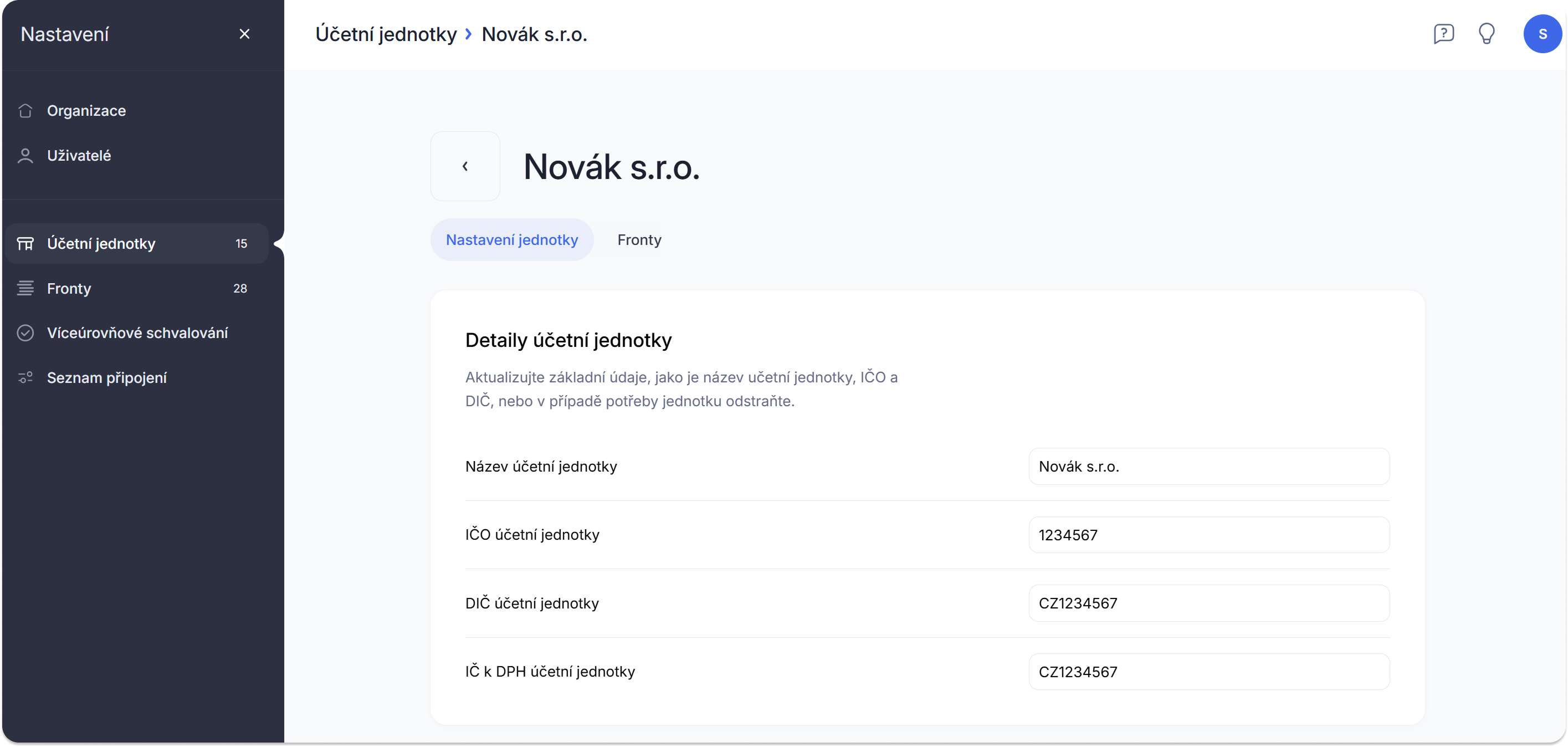
Task: Click the Seznam připojení settings icon
Action: click(x=25, y=378)
